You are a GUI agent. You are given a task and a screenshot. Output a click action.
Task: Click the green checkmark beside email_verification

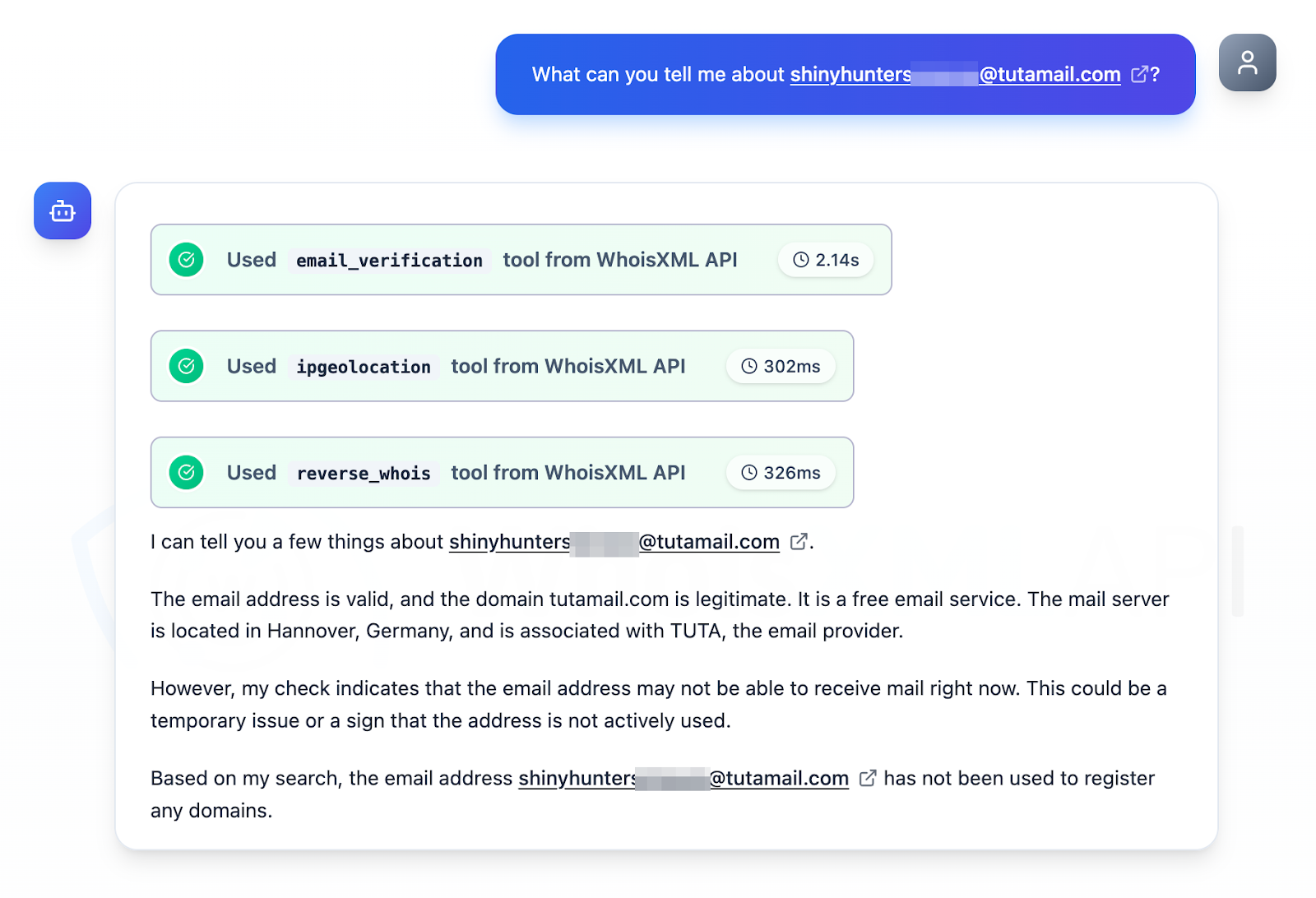click(187, 260)
